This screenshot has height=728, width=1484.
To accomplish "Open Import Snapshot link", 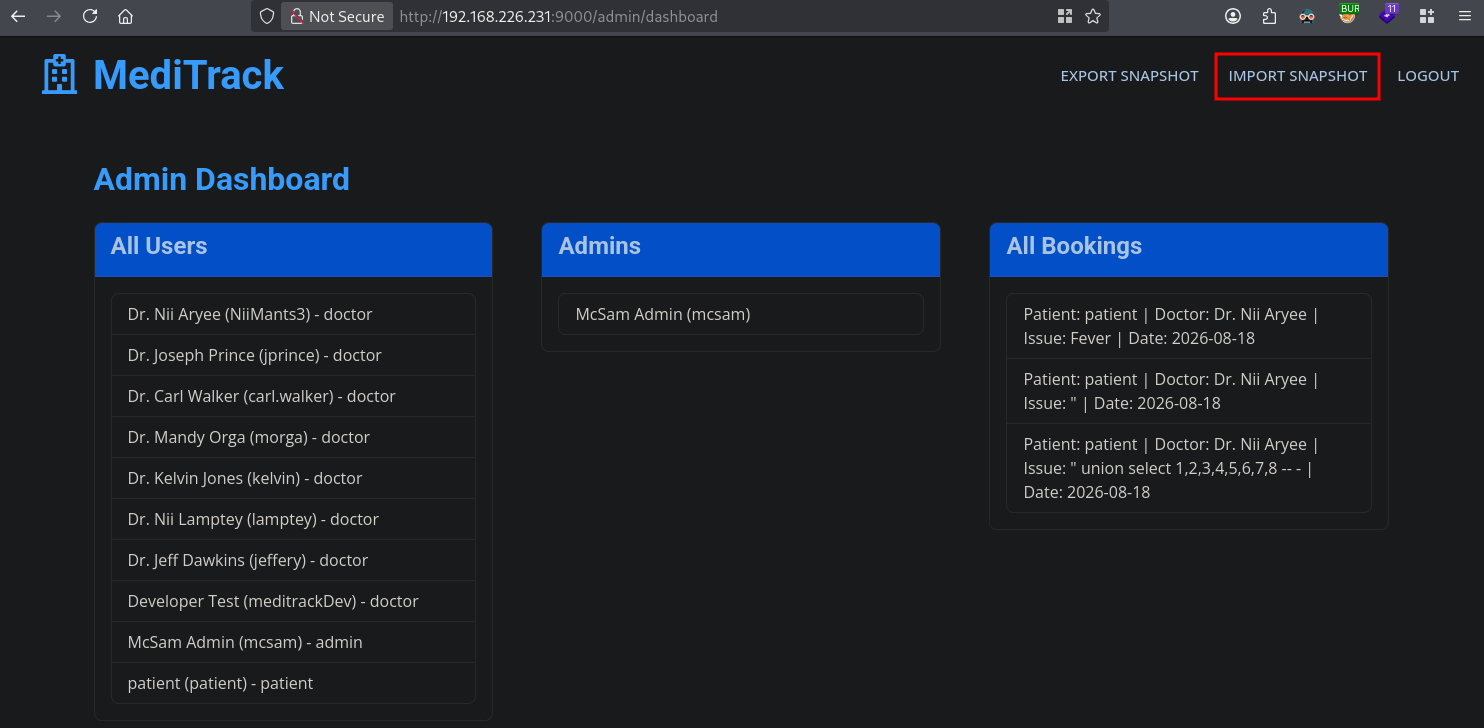I will pos(1297,76).
